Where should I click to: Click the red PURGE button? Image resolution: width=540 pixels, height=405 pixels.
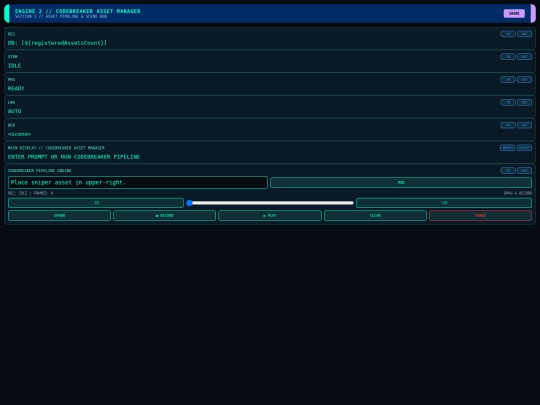(480, 216)
